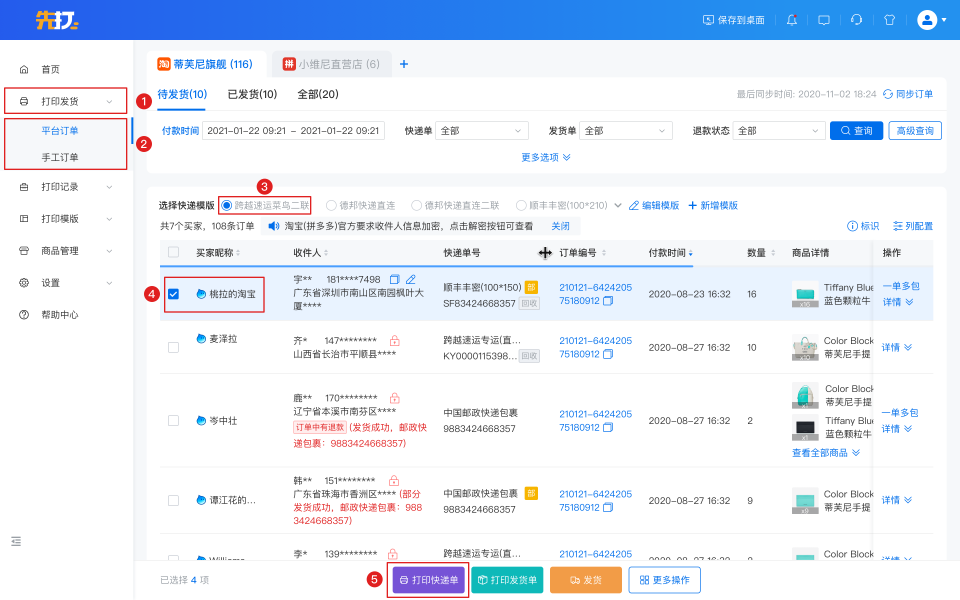Copy recipient info for 宇** row

coord(394,279)
